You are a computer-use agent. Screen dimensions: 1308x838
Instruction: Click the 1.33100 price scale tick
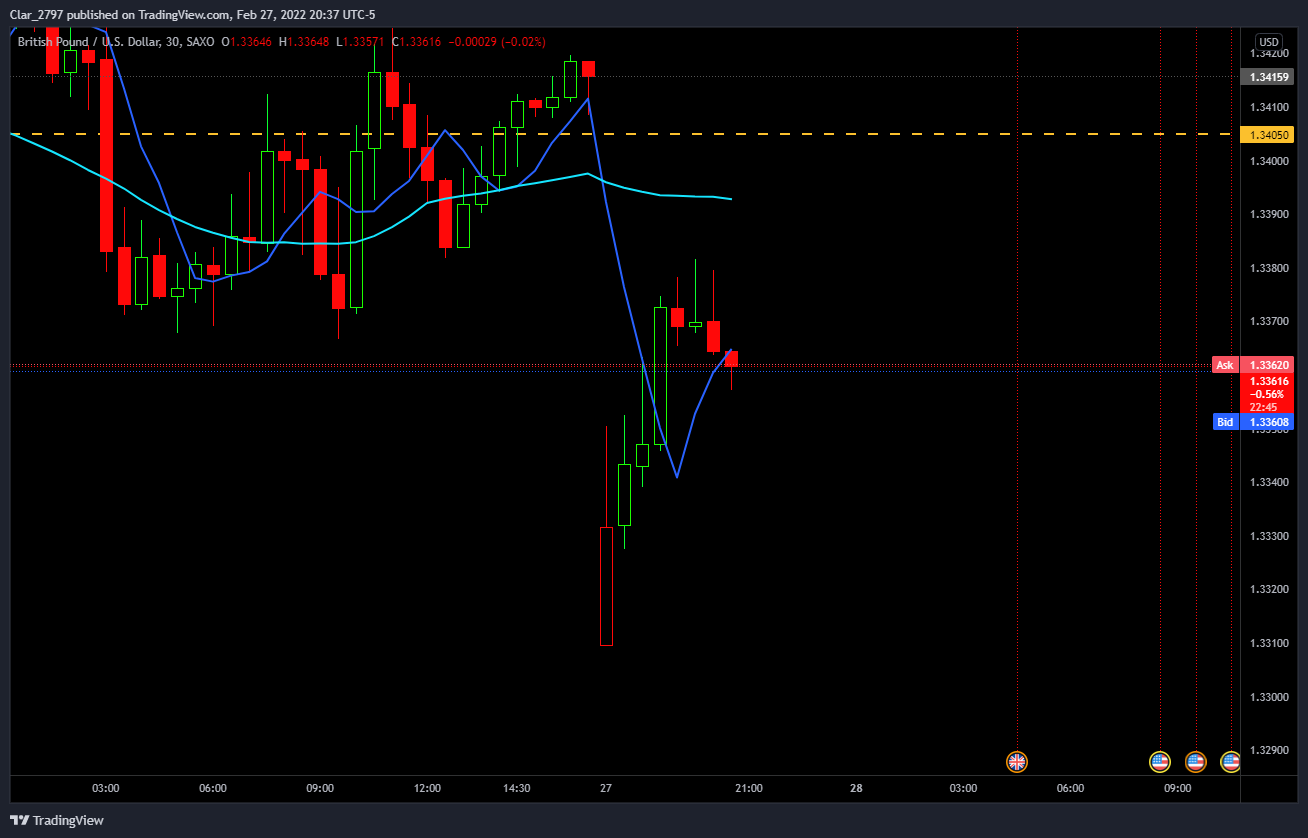coord(1268,643)
